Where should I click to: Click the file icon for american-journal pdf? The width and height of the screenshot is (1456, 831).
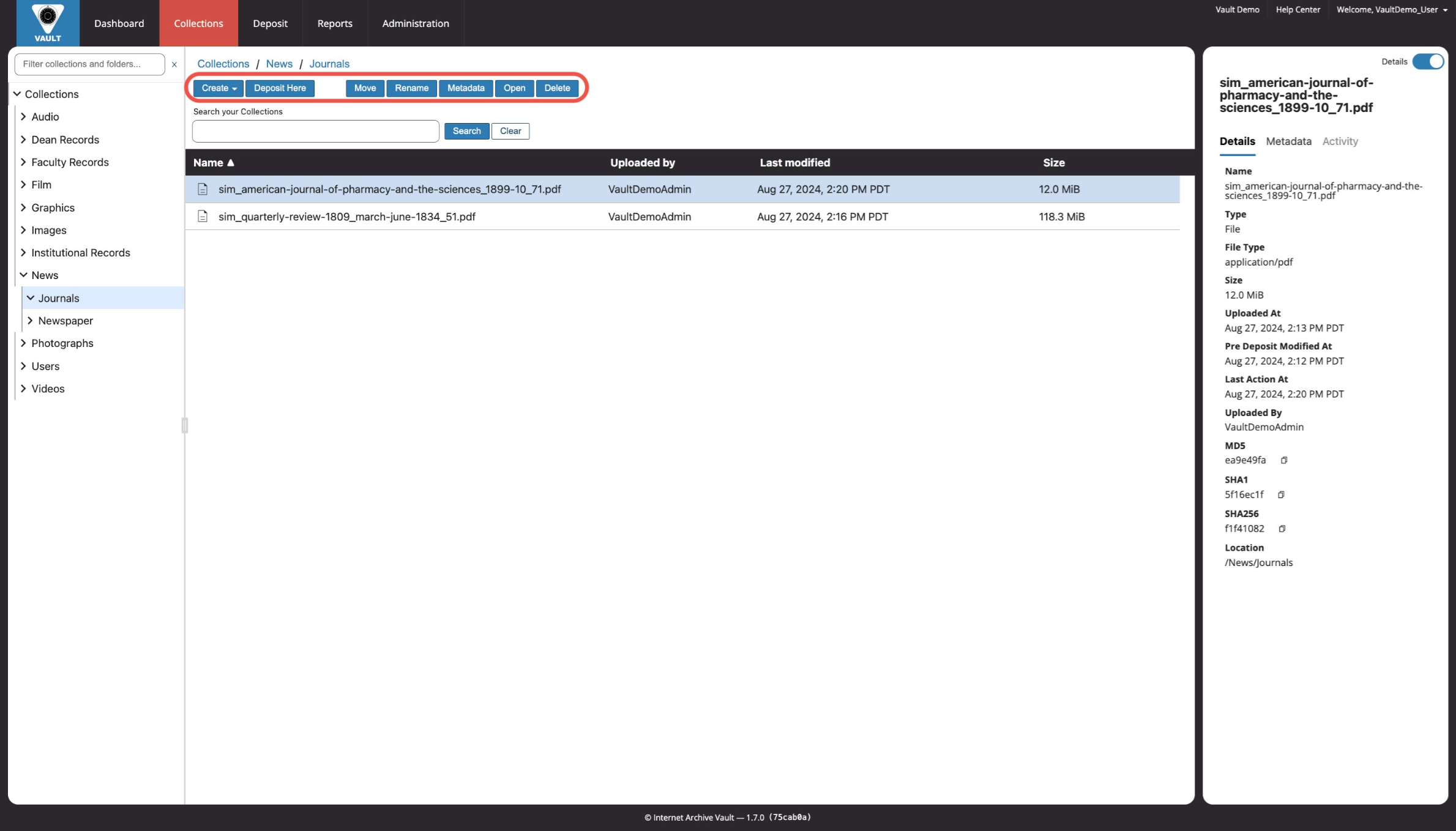pos(203,189)
